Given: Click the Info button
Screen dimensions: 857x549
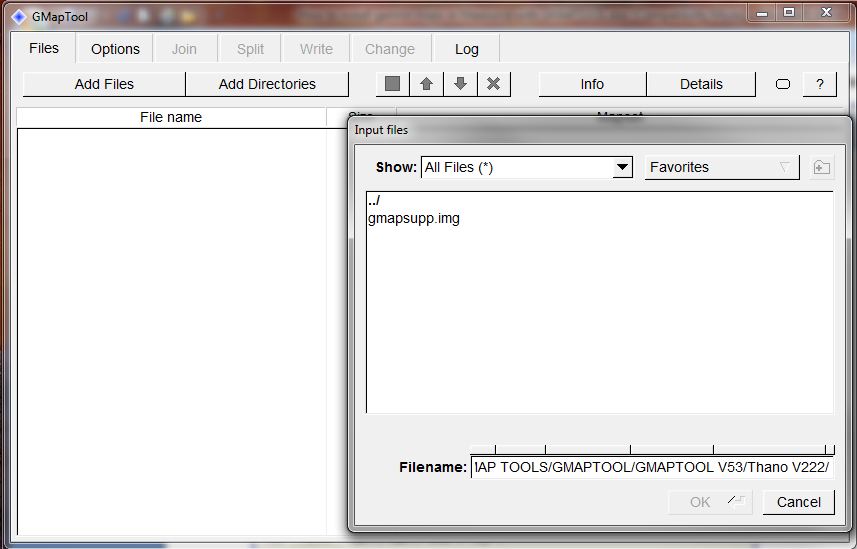Looking at the screenshot, I should tap(592, 84).
